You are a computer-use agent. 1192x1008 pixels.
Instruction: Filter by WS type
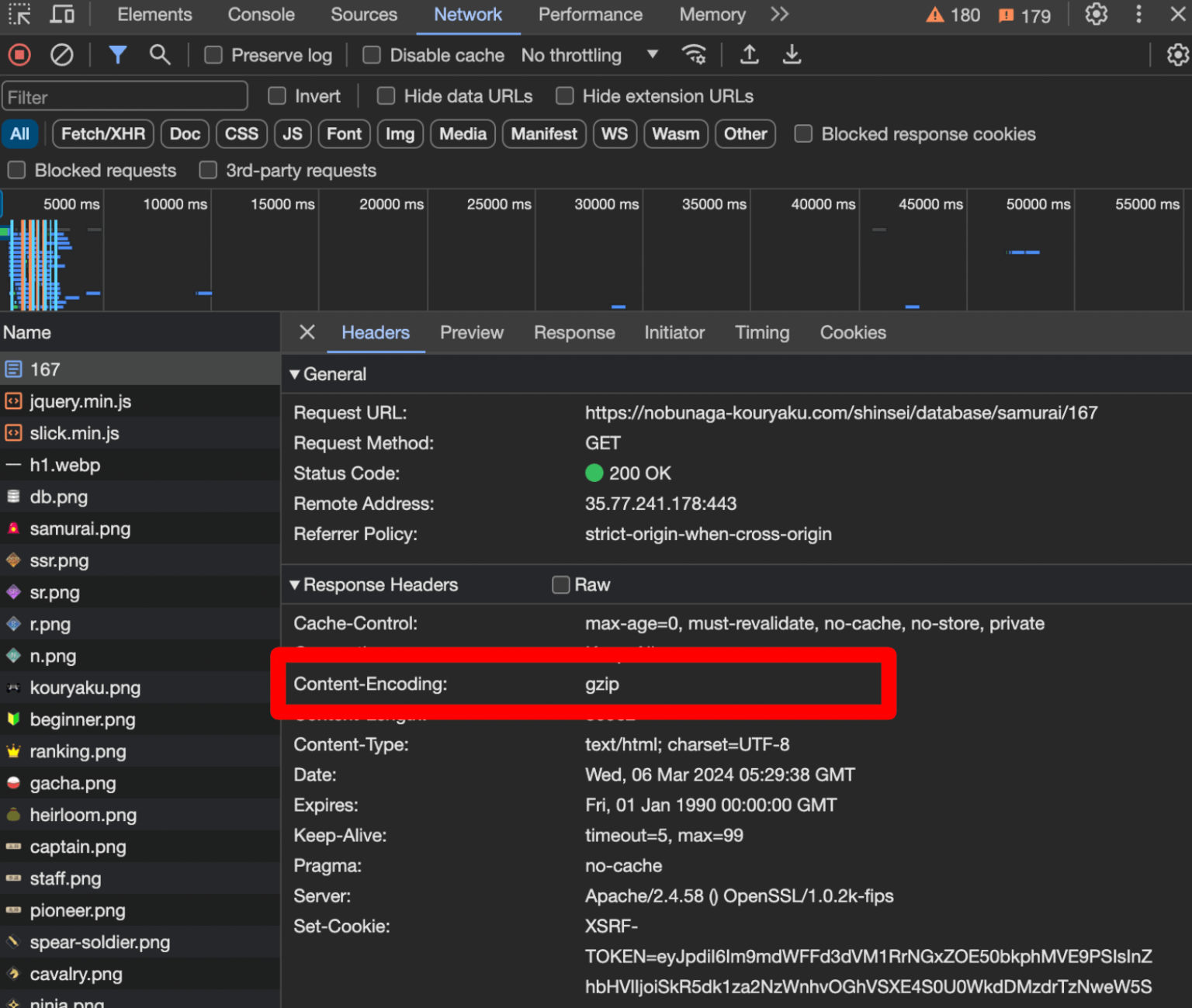tap(615, 133)
